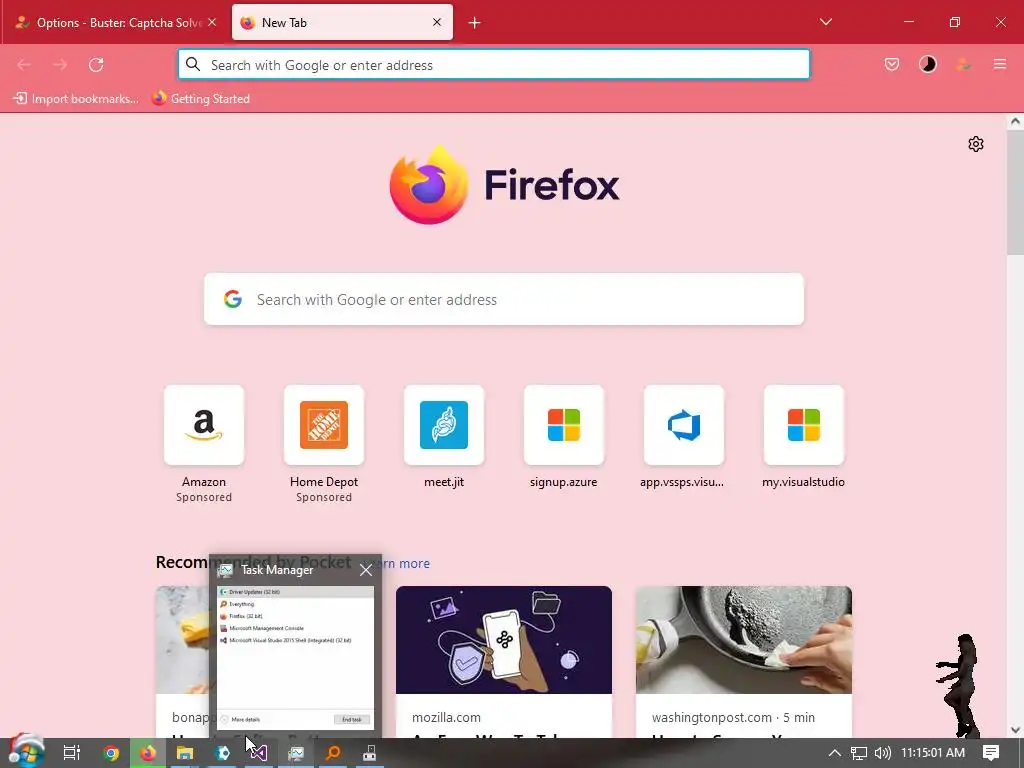Click the Task Manager preview thumbnail
Image resolution: width=1024 pixels, height=768 pixels.
pyautogui.click(x=295, y=657)
